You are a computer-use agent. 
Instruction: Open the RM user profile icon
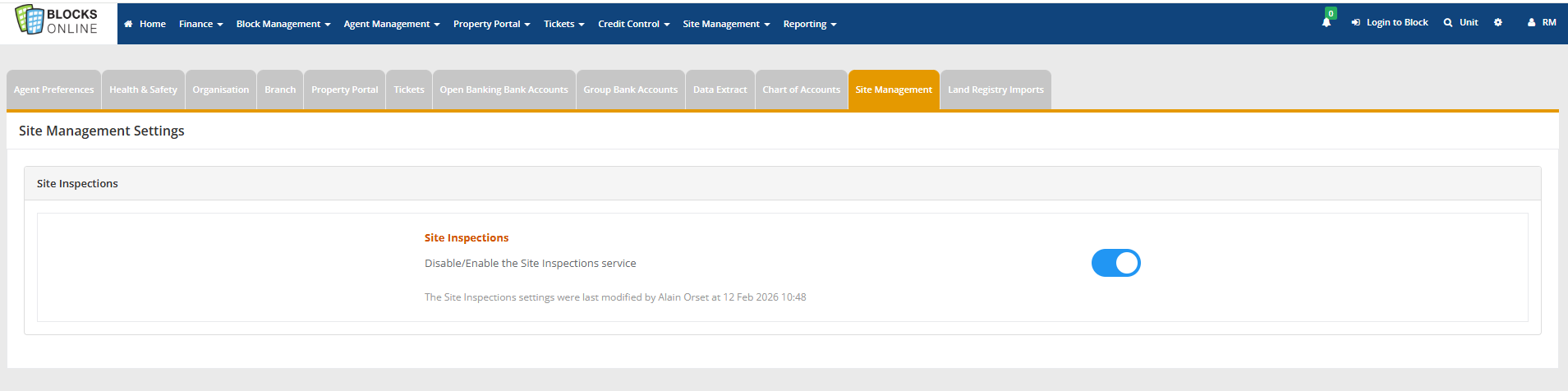(x=1531, y=23)
